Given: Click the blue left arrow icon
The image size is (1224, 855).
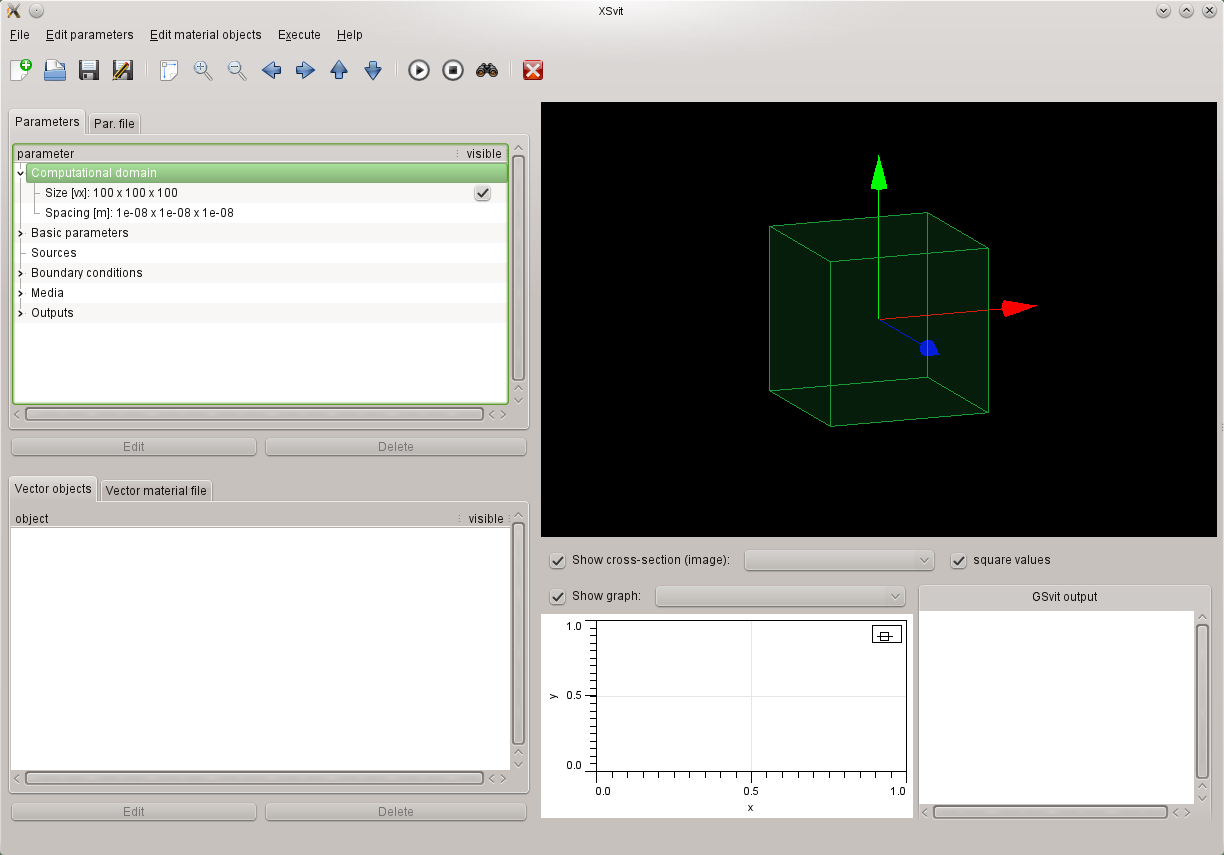Looking at the screenshot, I should tap(271, 70).
